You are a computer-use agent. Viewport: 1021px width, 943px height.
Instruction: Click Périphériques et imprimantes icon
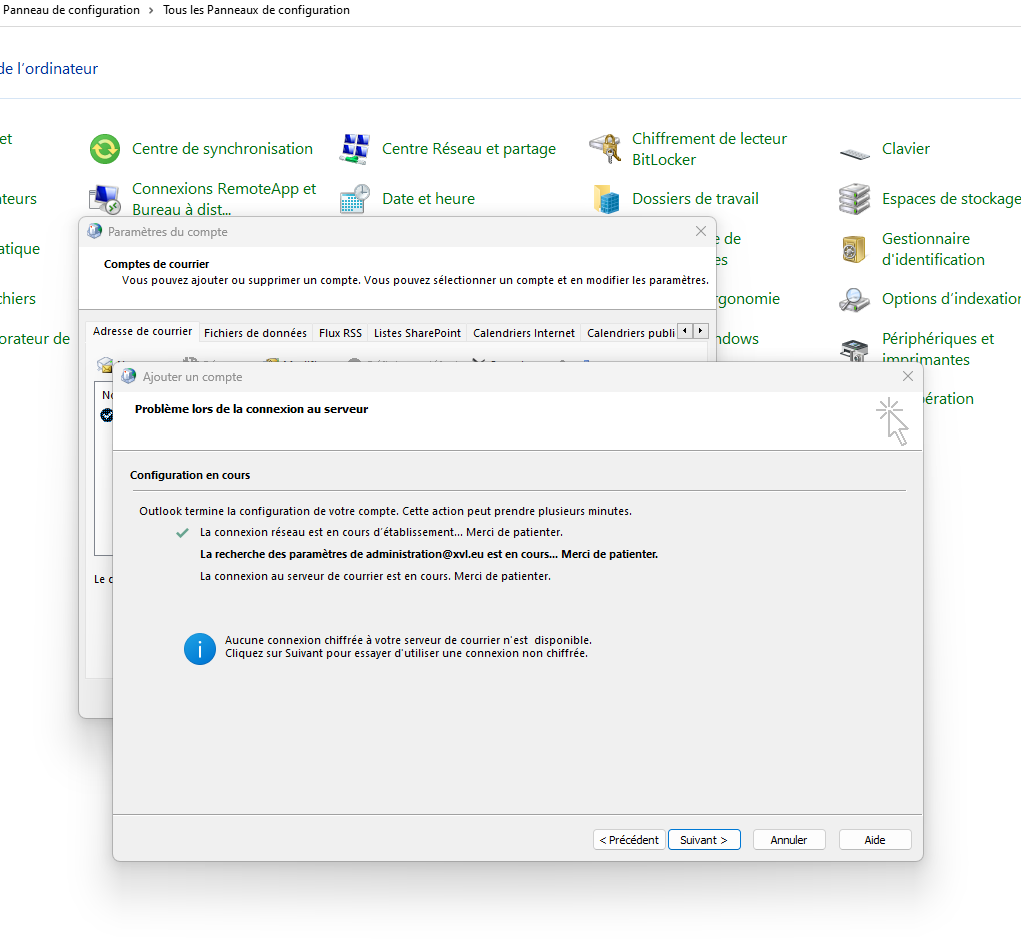click(855, 349)
